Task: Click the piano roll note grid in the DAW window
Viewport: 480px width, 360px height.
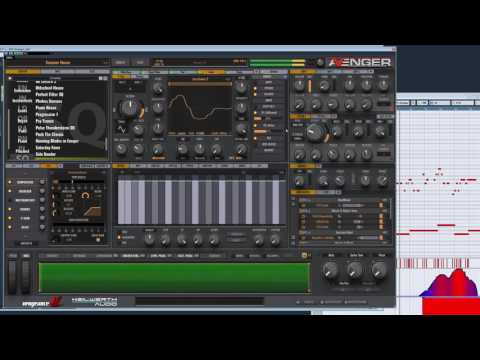Action: coord(439,182)
